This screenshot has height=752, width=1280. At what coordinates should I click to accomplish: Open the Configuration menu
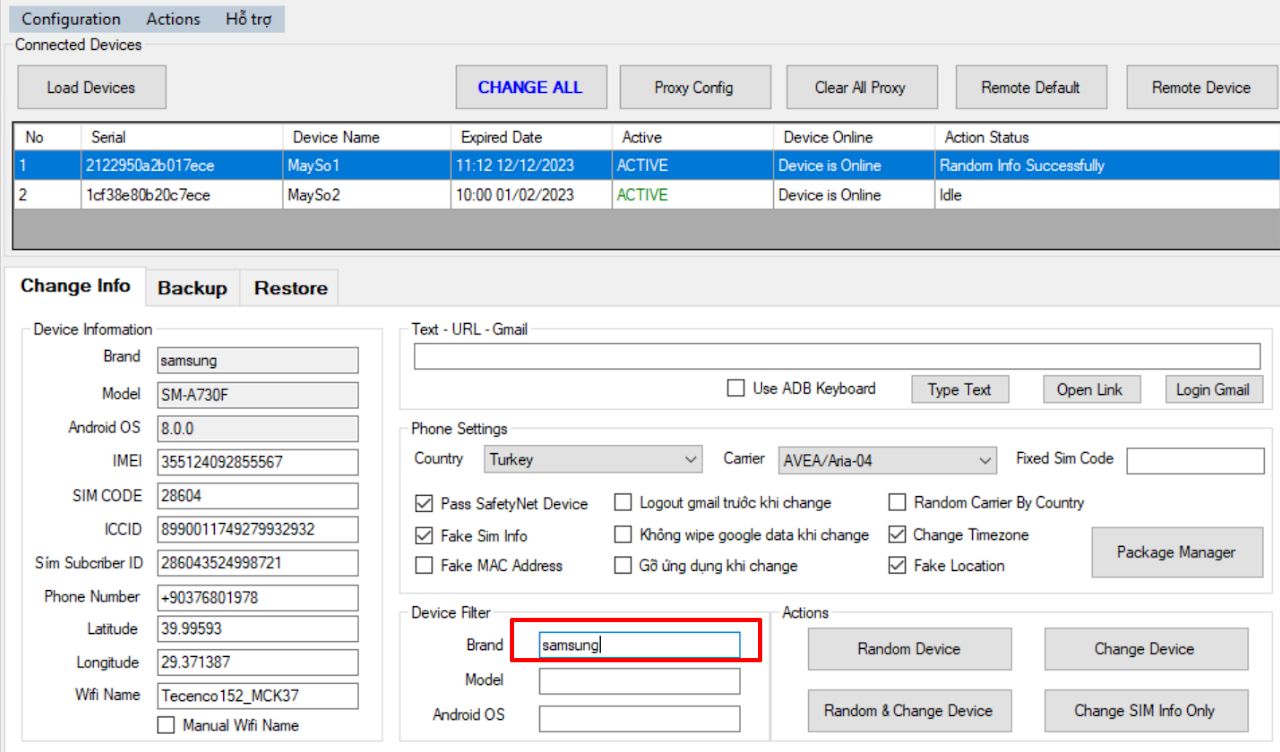pyautogui.click(x=71, y=19)
